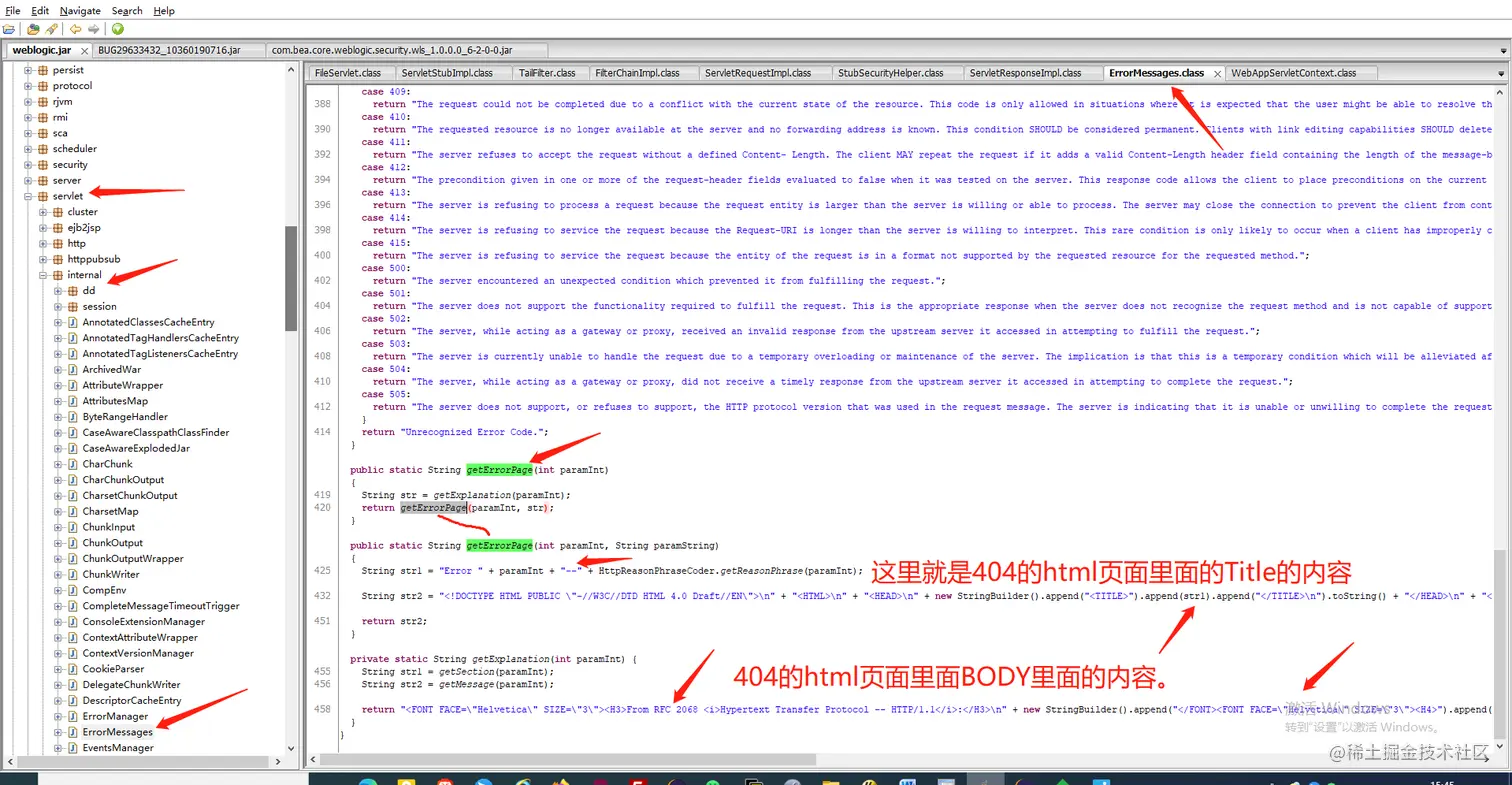Collapse the internal package node
The height and width of the screenshot is (785, 1512).
pos(43,275)
